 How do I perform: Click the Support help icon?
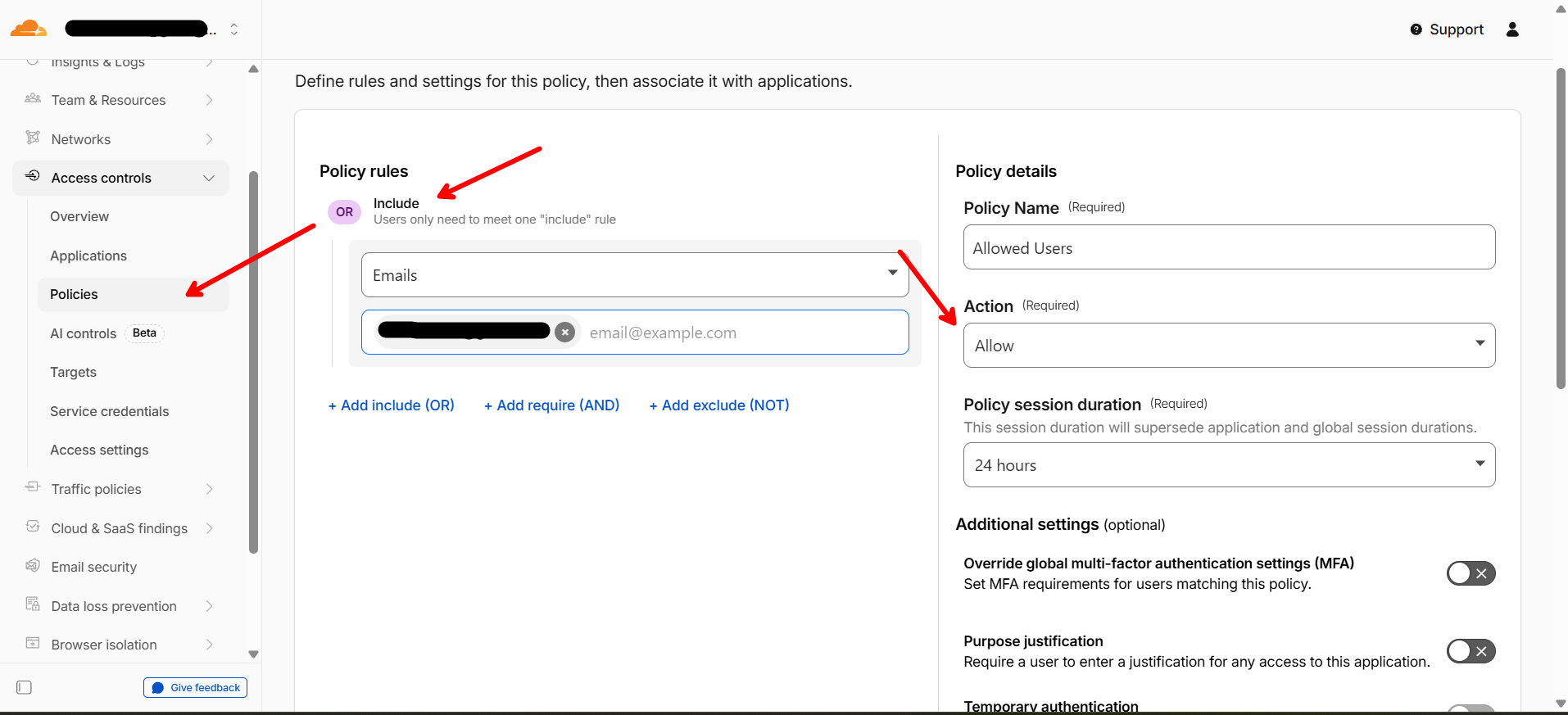[x=1416, y=29]
